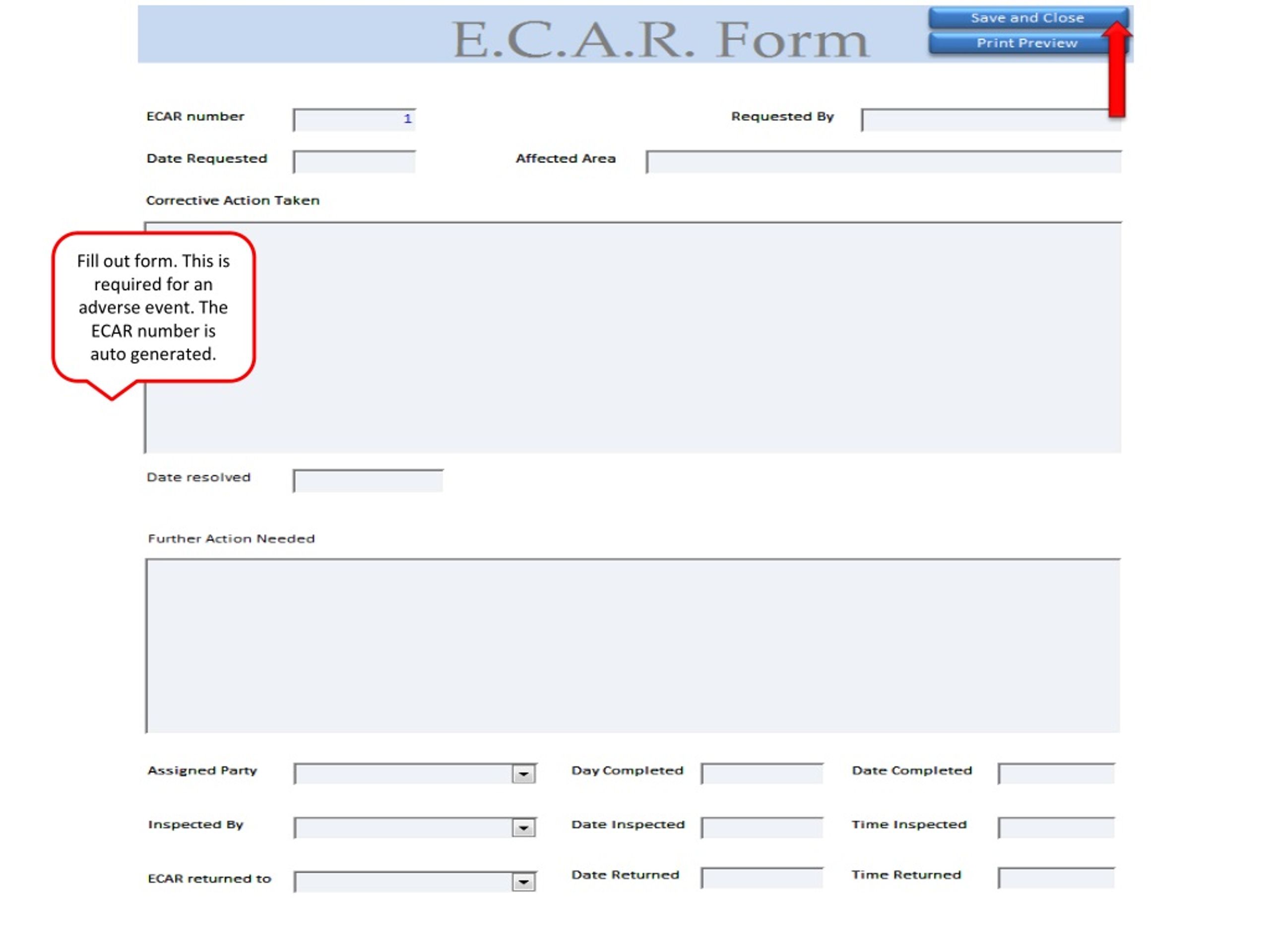
Task: Focus the Affected Area text box
Action: 883,162
